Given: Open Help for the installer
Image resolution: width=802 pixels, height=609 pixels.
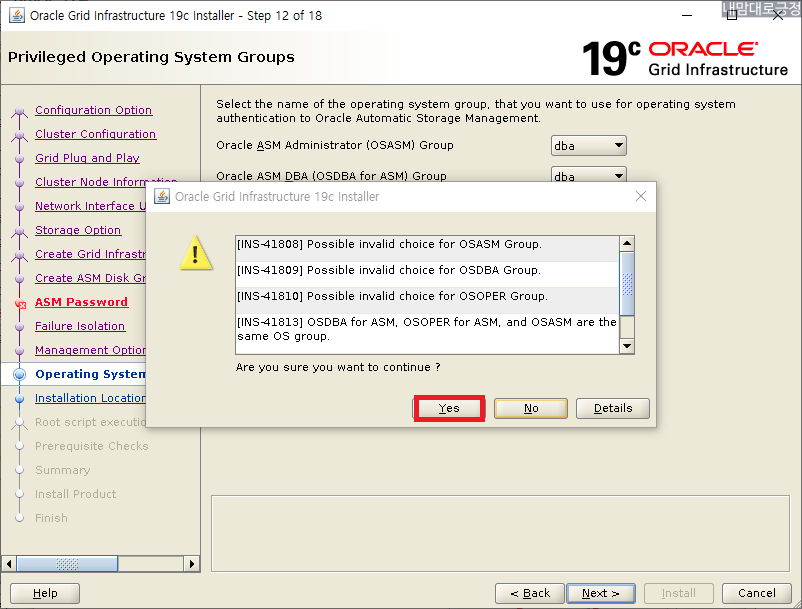Looking at the screenshot, I should [x=45, y=593].
